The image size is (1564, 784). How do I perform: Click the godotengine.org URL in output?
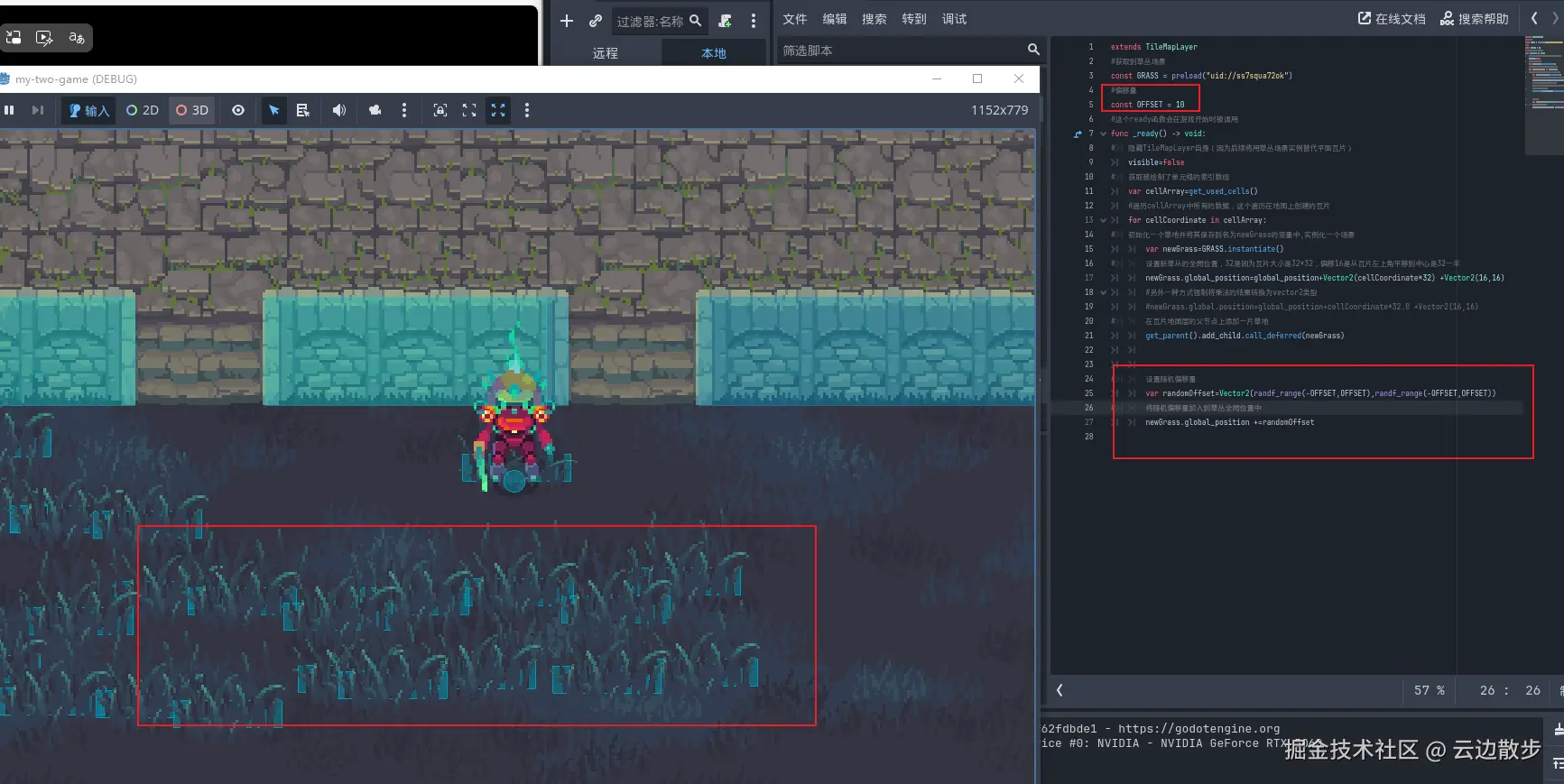coord(1198,729)
